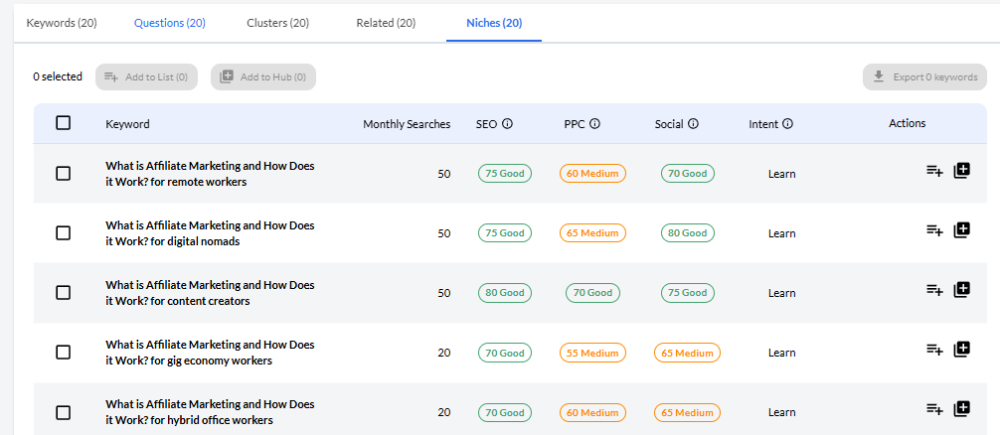Click add-to-hub icon for remote workers row
The image size is (1000, 435).
click(x=962, y=171)
